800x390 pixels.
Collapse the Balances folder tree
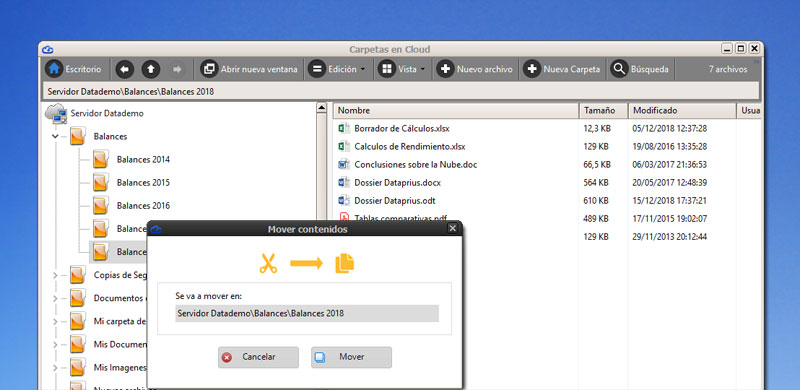point(55,136)
